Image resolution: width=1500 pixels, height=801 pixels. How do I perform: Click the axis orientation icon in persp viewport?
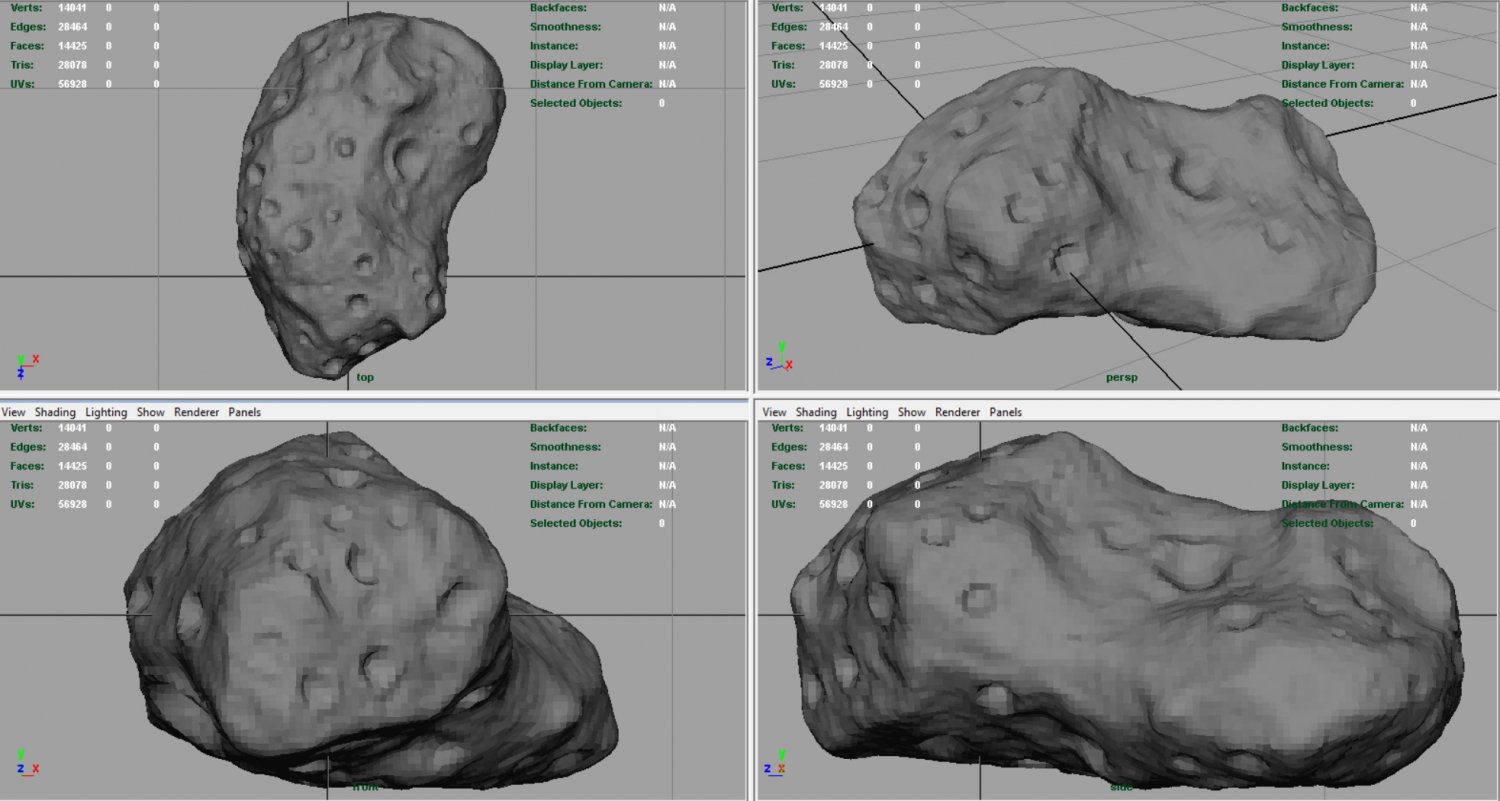point(778,362)
